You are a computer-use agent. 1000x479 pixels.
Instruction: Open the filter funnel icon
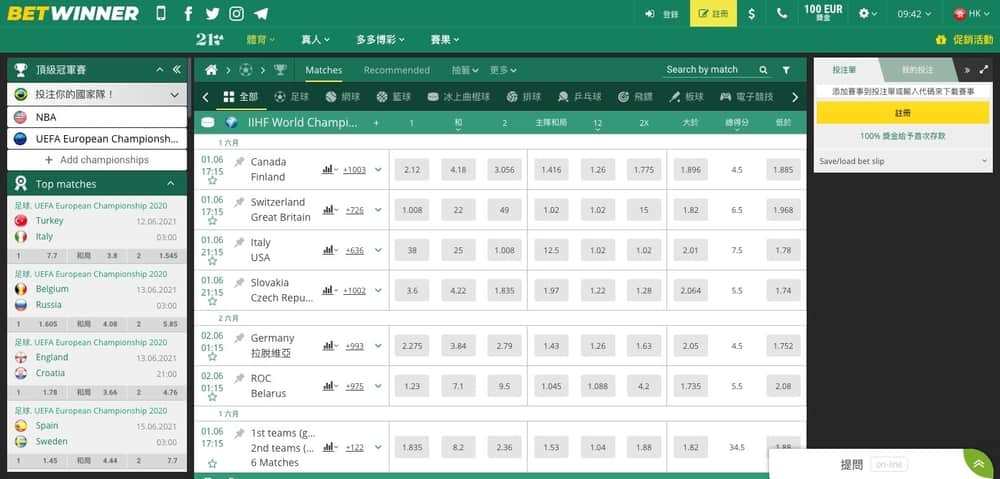[x=786, y=70]
